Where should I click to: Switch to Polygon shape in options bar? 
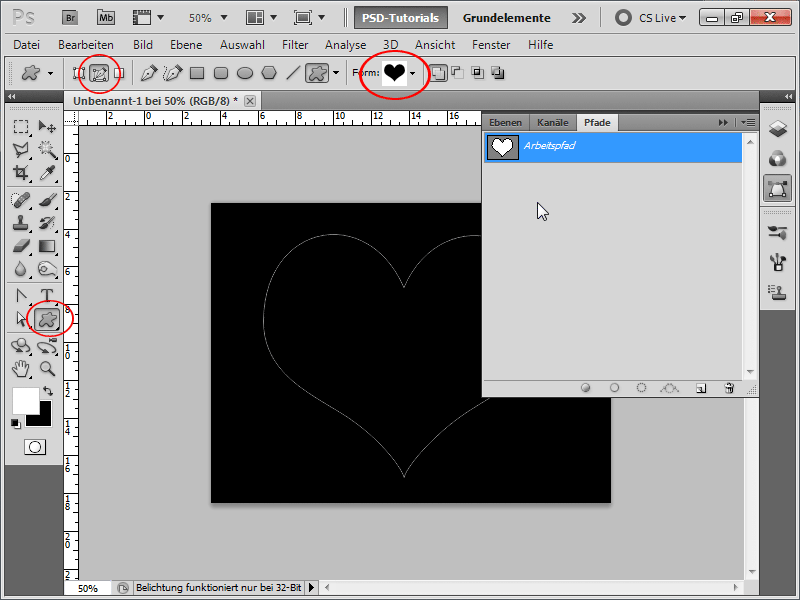269,73
